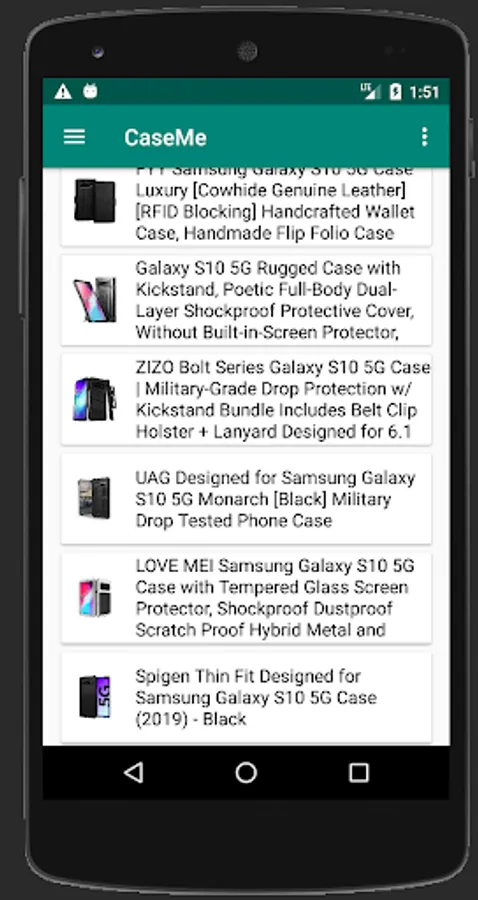
Task: Open the ZIZO Bolt Series case listing
Action: pyautogui.click(x=246, y=399)
